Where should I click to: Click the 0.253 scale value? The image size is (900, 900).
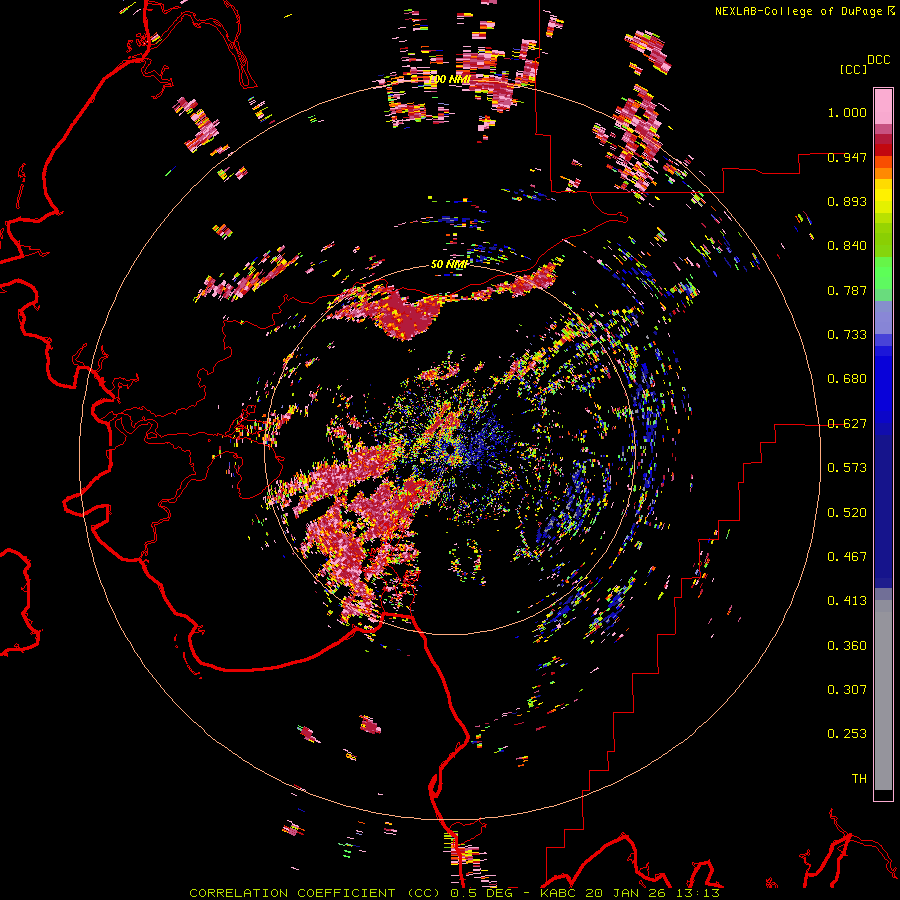pyautogui.click(x=847, y=734)
